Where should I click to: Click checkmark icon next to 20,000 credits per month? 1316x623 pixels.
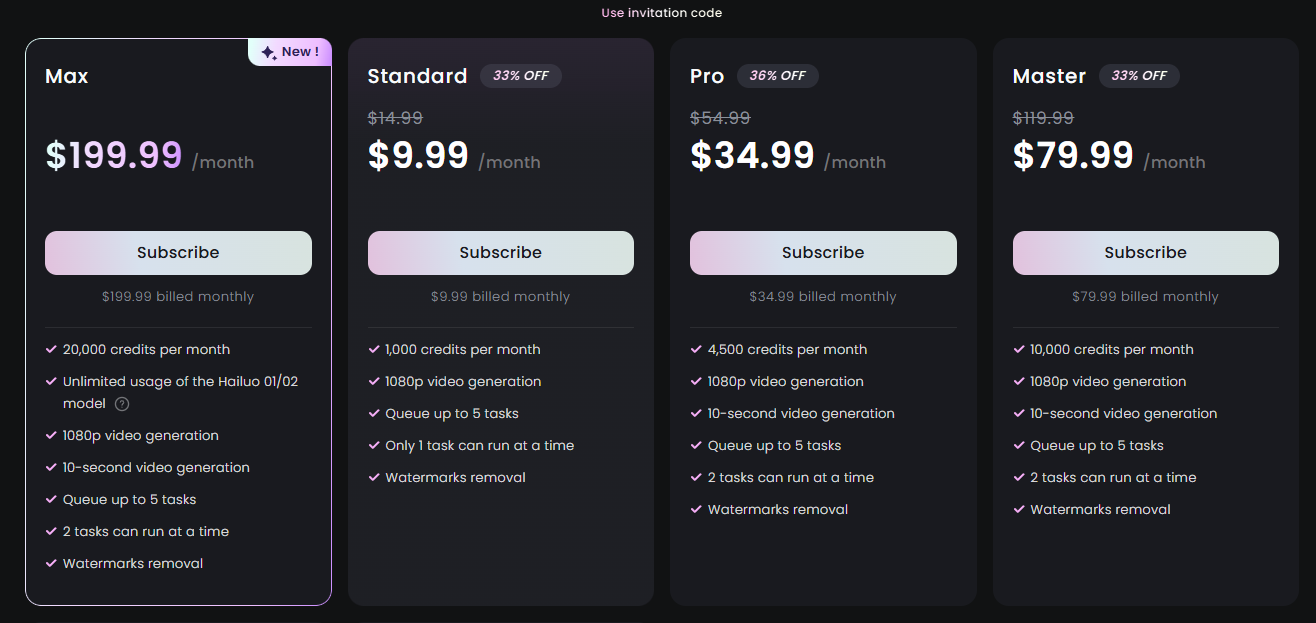pos(51,349)
